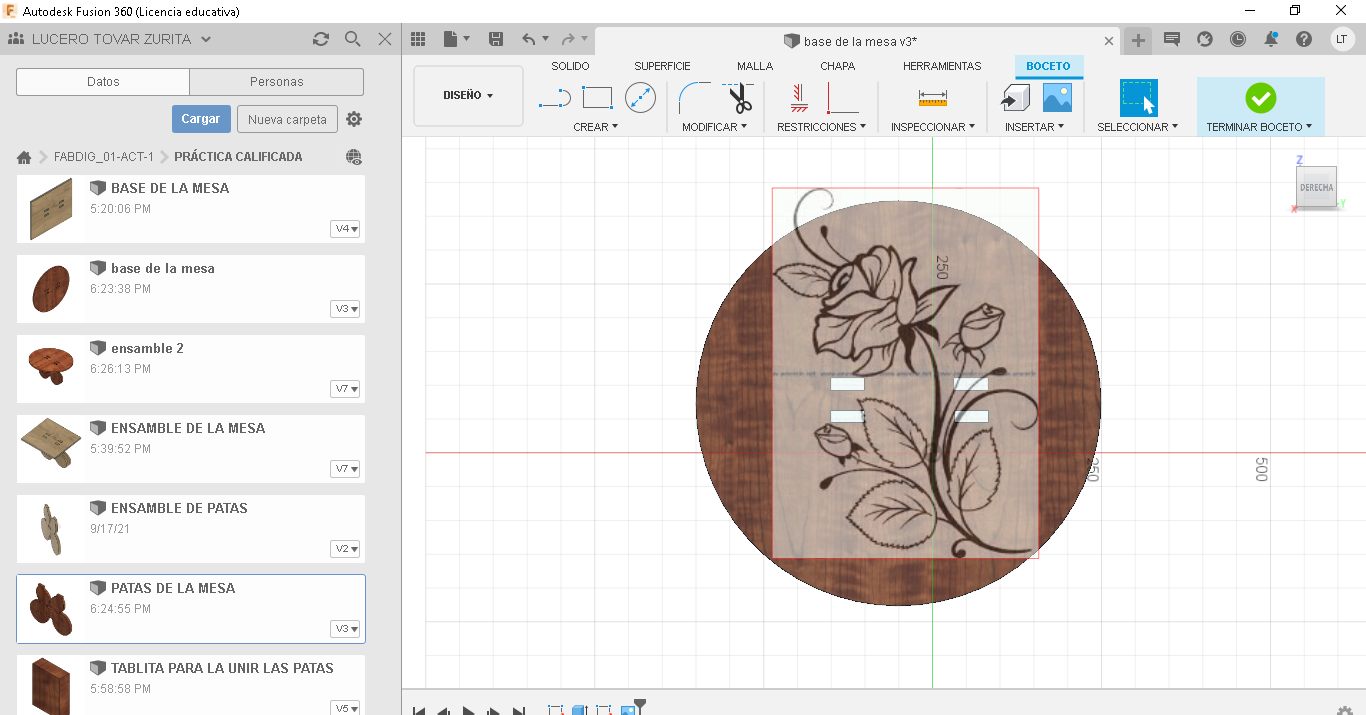Expand the RESTRICCIONES menu

coord(821,127)
